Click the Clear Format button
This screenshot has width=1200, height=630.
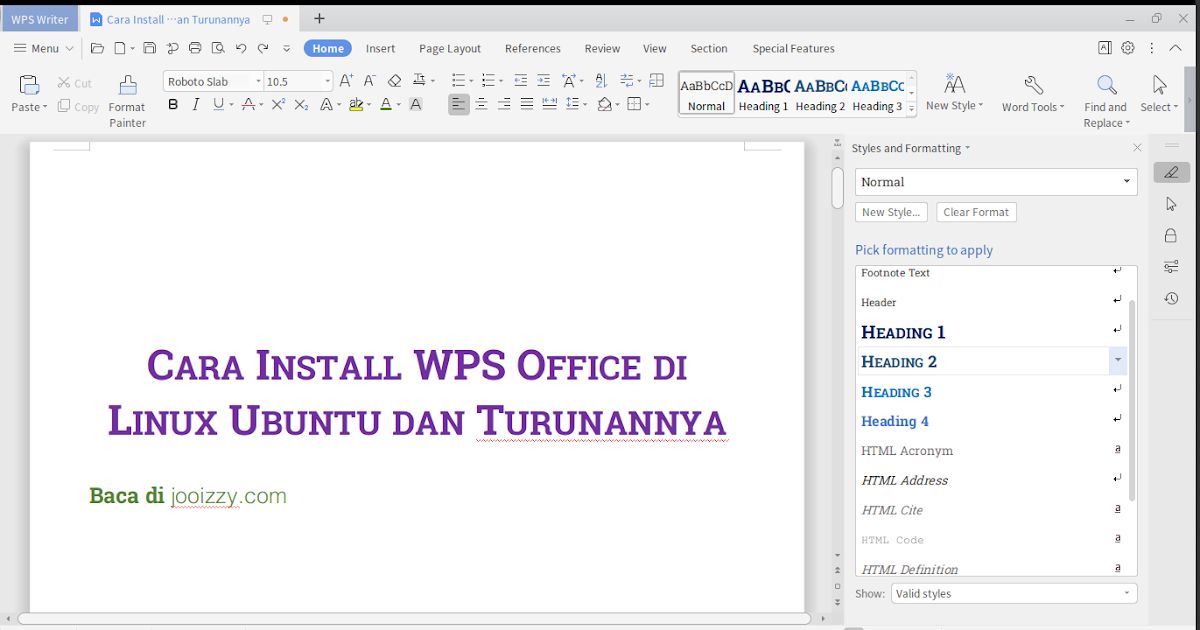pos(976,212)
